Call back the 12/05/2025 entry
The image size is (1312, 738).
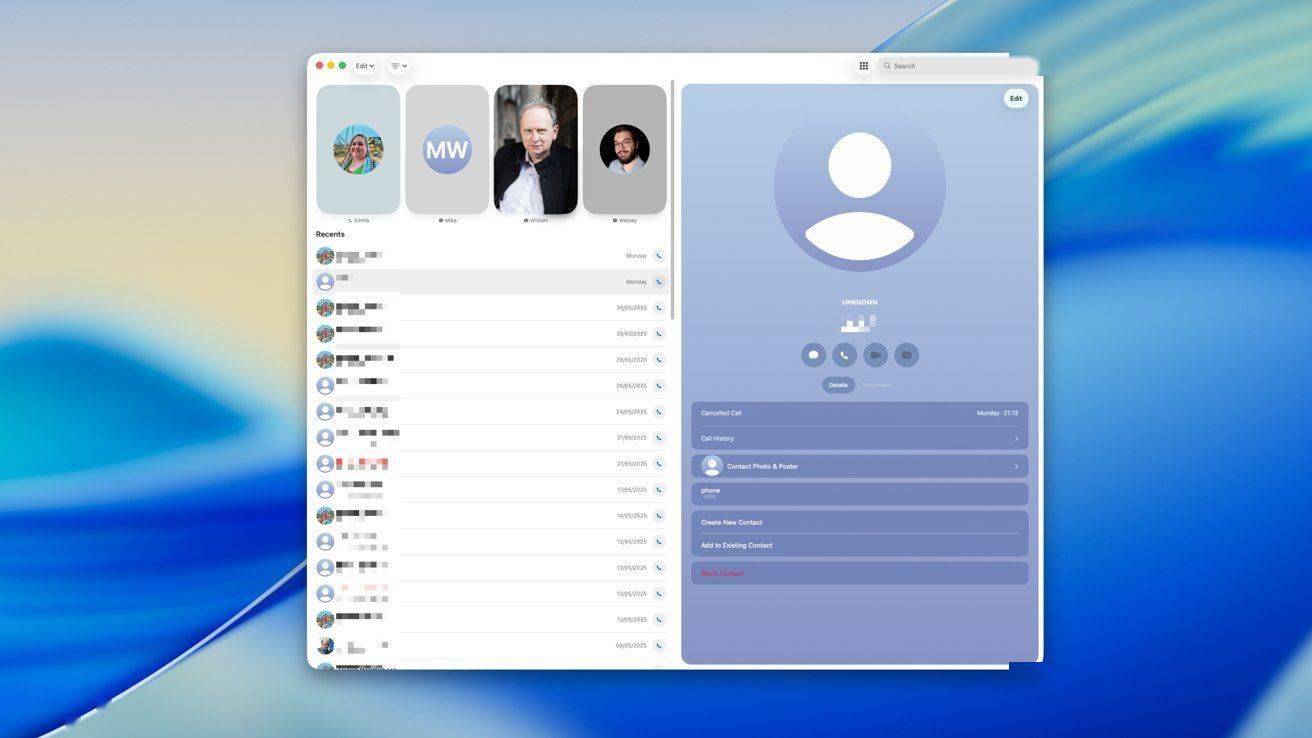coord(659,620)
